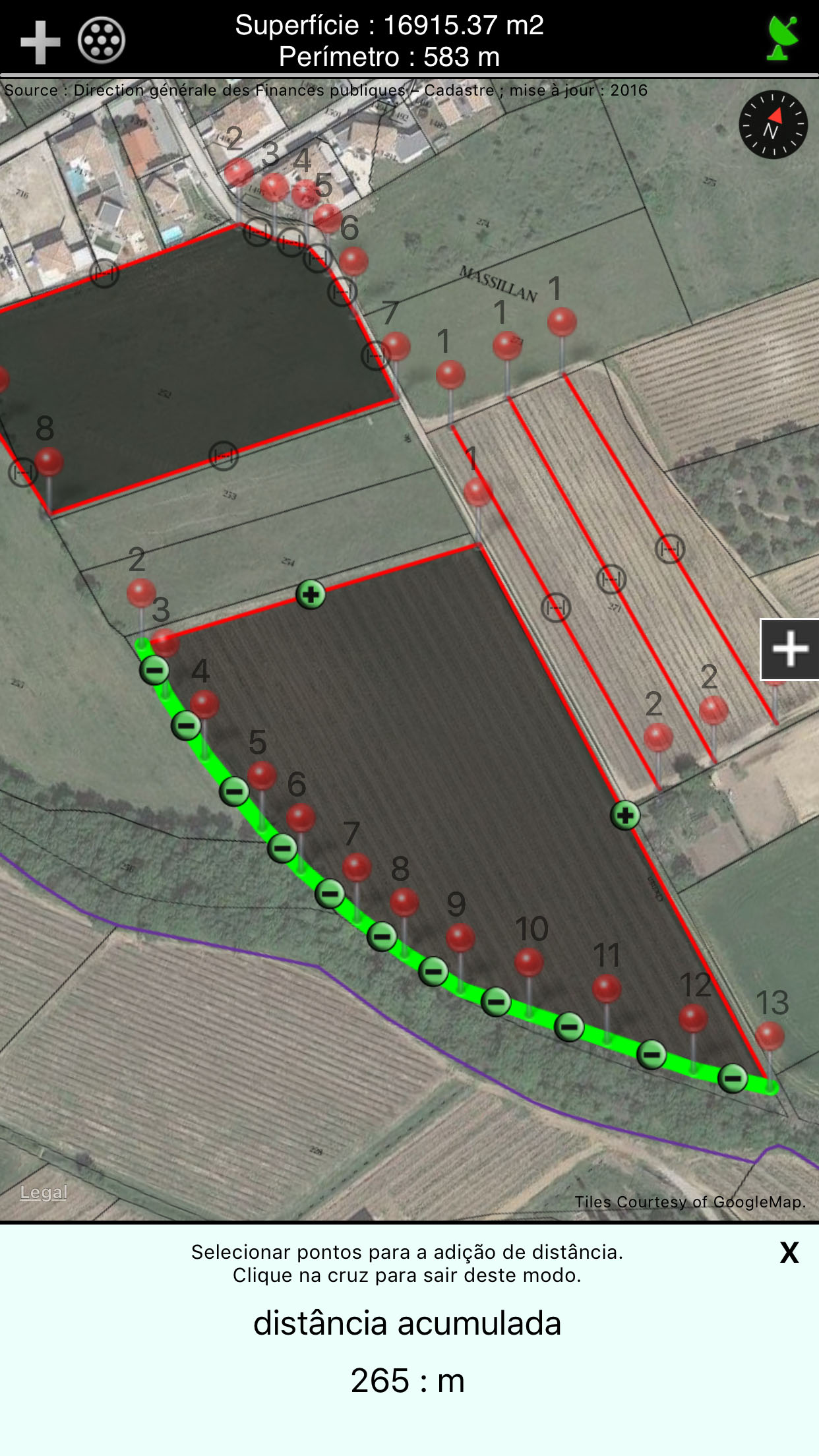This screenshot has height=1456, width=819.
Task: Tap the distance marker on middle red line
Action: tap(611, 579)
